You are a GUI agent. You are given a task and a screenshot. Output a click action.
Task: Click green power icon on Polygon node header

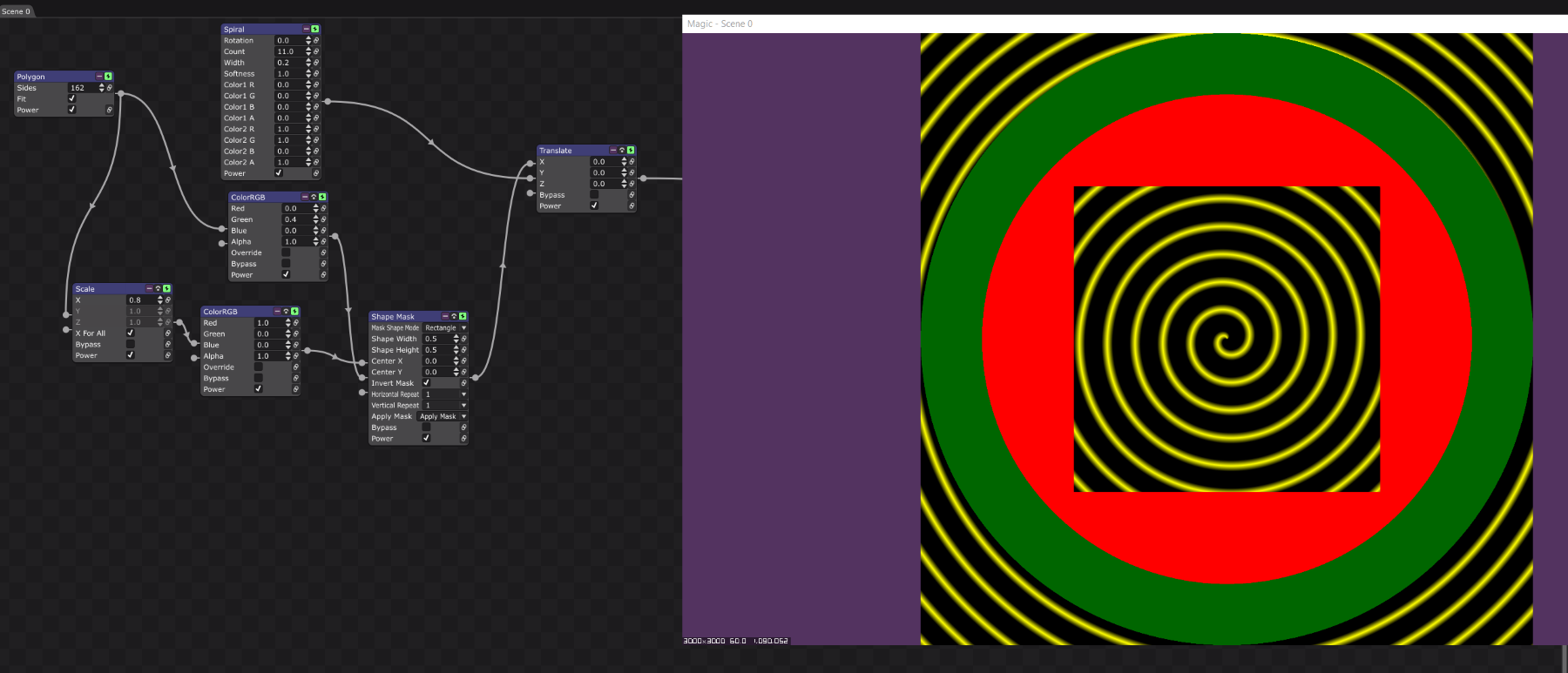108,77
